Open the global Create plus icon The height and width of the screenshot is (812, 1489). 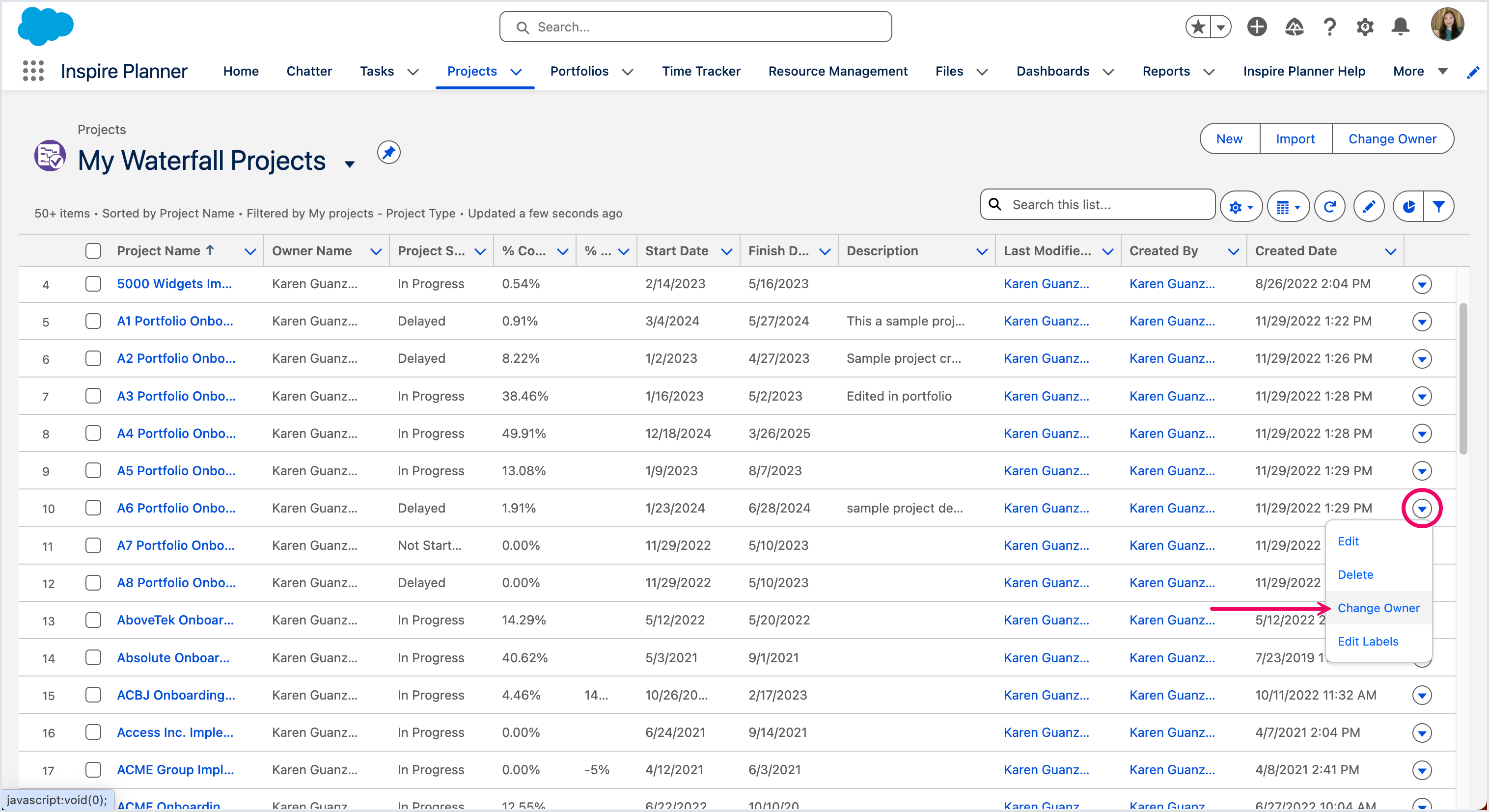pos(1257,27)
